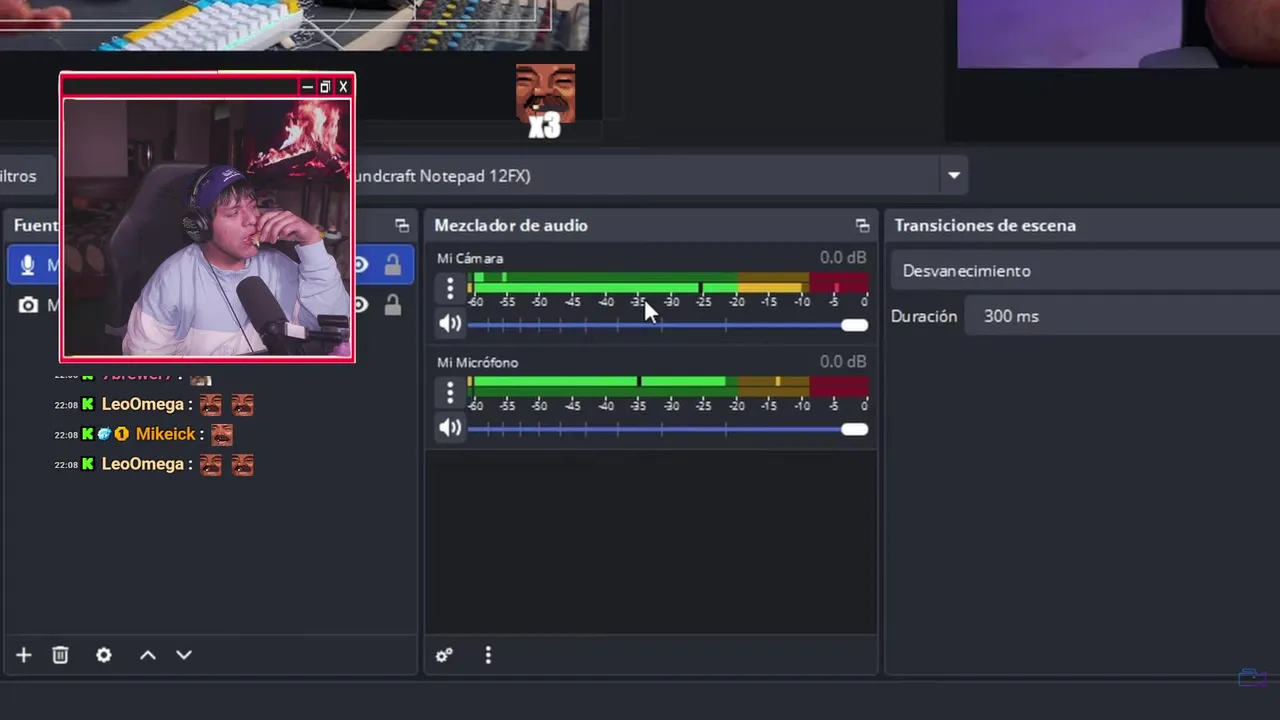
Task: Mute the Mi Micrófono audio channel
Action: pos(450,428)
